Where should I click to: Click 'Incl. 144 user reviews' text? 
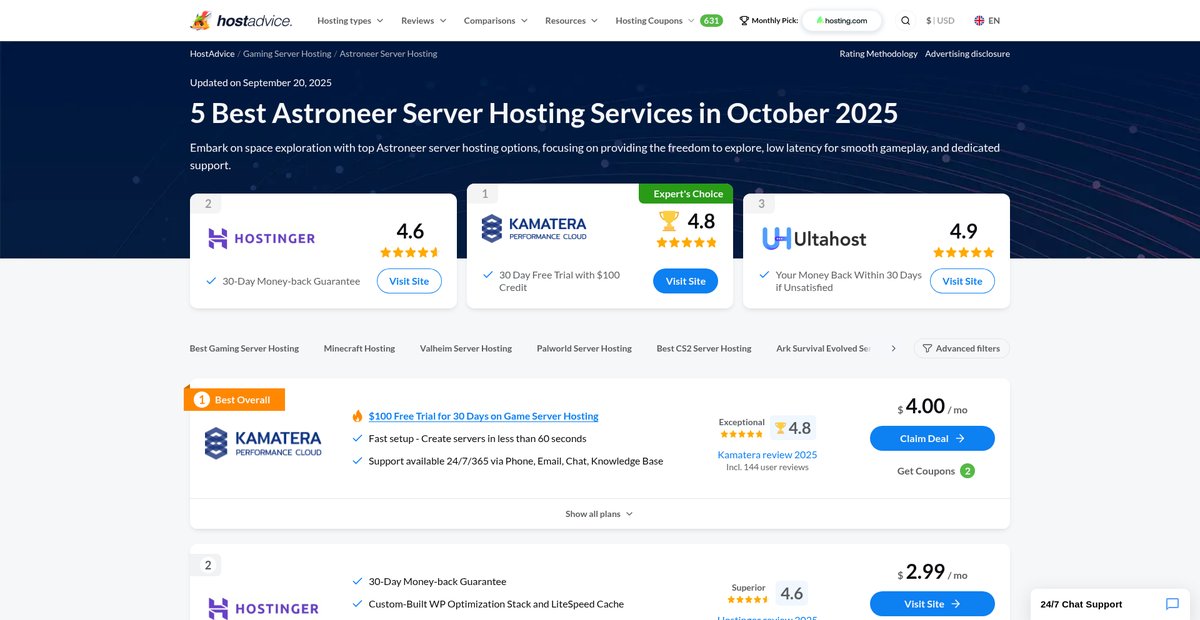[x=767, y=467]
